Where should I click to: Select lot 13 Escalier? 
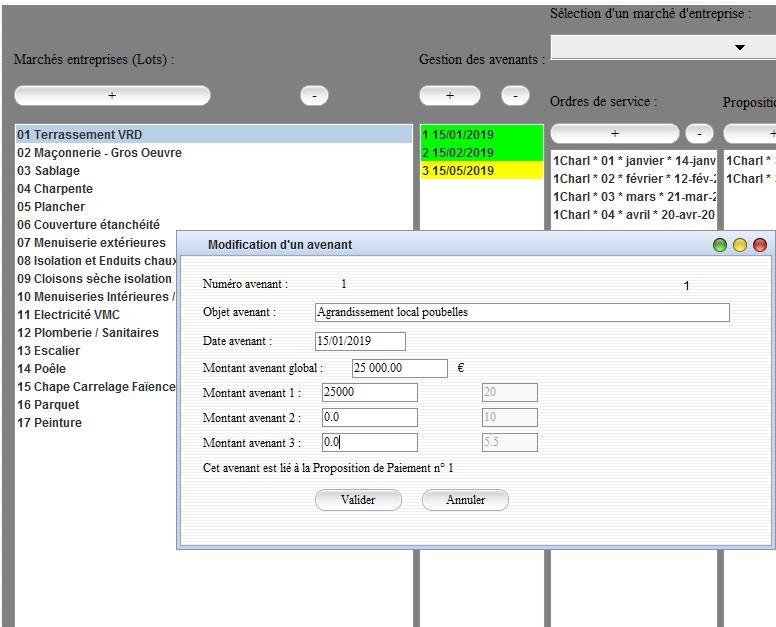[96, 351]
